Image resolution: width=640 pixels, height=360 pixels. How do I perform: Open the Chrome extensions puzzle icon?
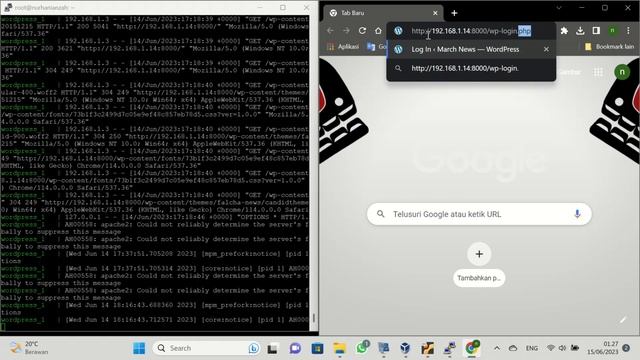click(x=564, y=31)
